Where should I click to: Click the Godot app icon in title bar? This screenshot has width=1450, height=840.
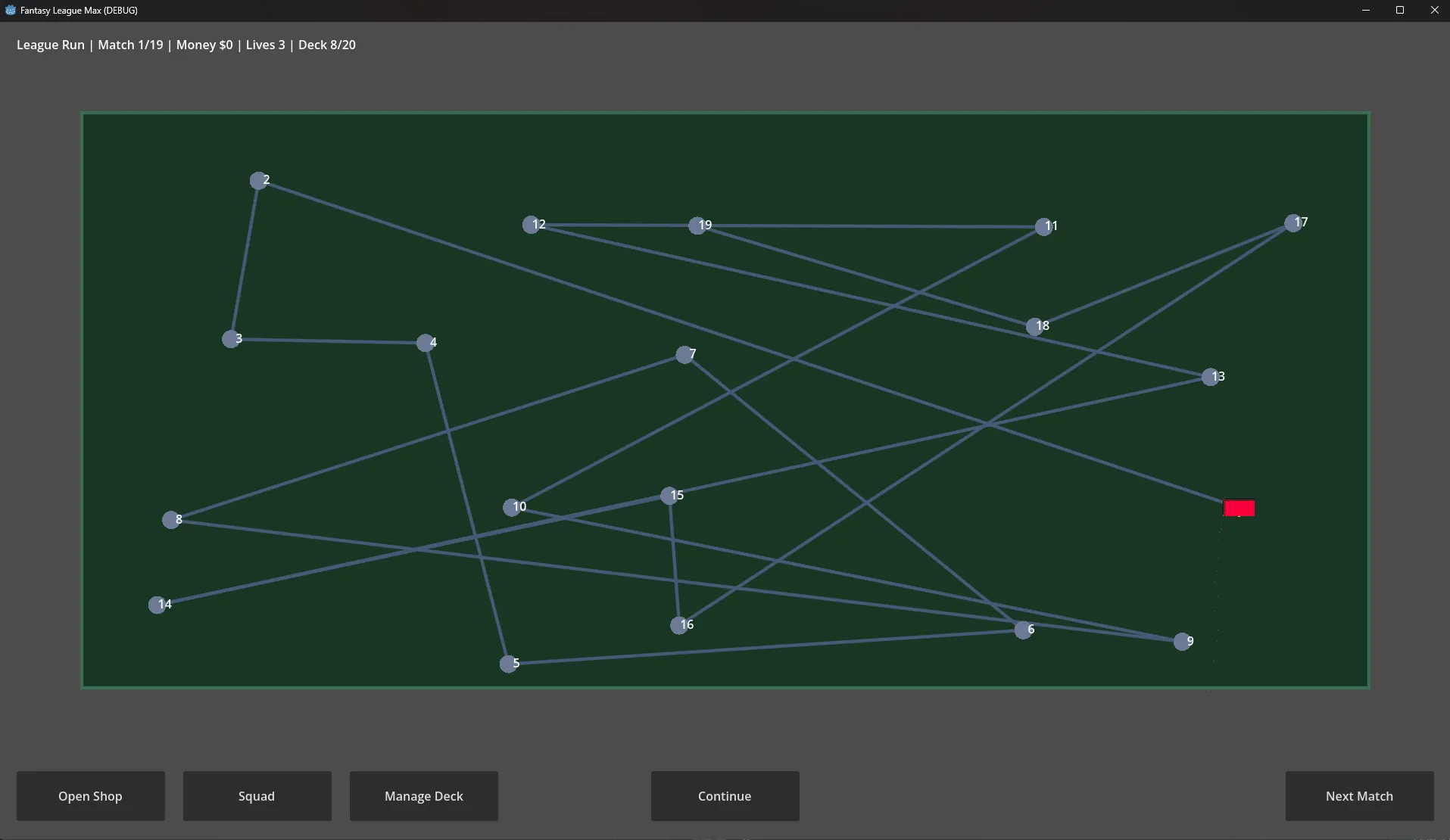pyautogui.click(x=11, y=11)
